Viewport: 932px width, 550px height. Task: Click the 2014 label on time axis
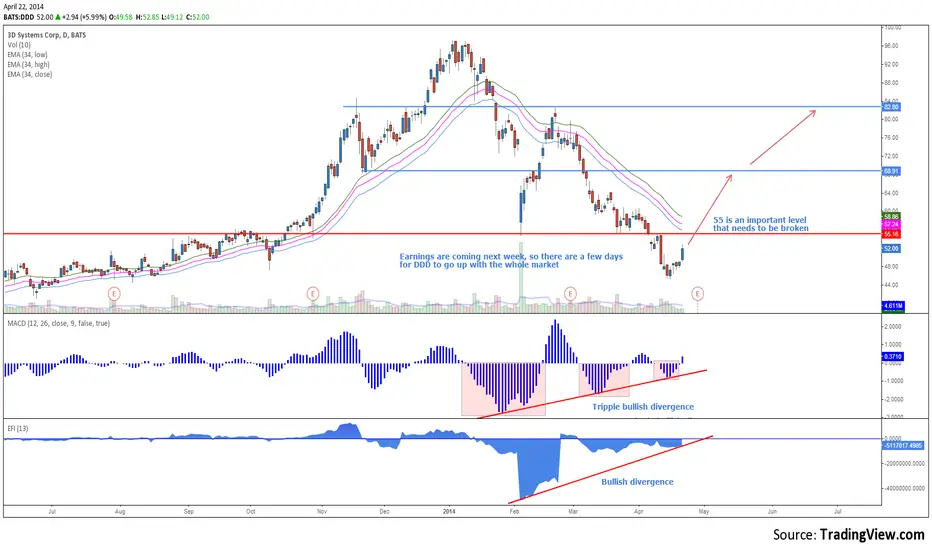pyautogui.click(x=449, y=511)
